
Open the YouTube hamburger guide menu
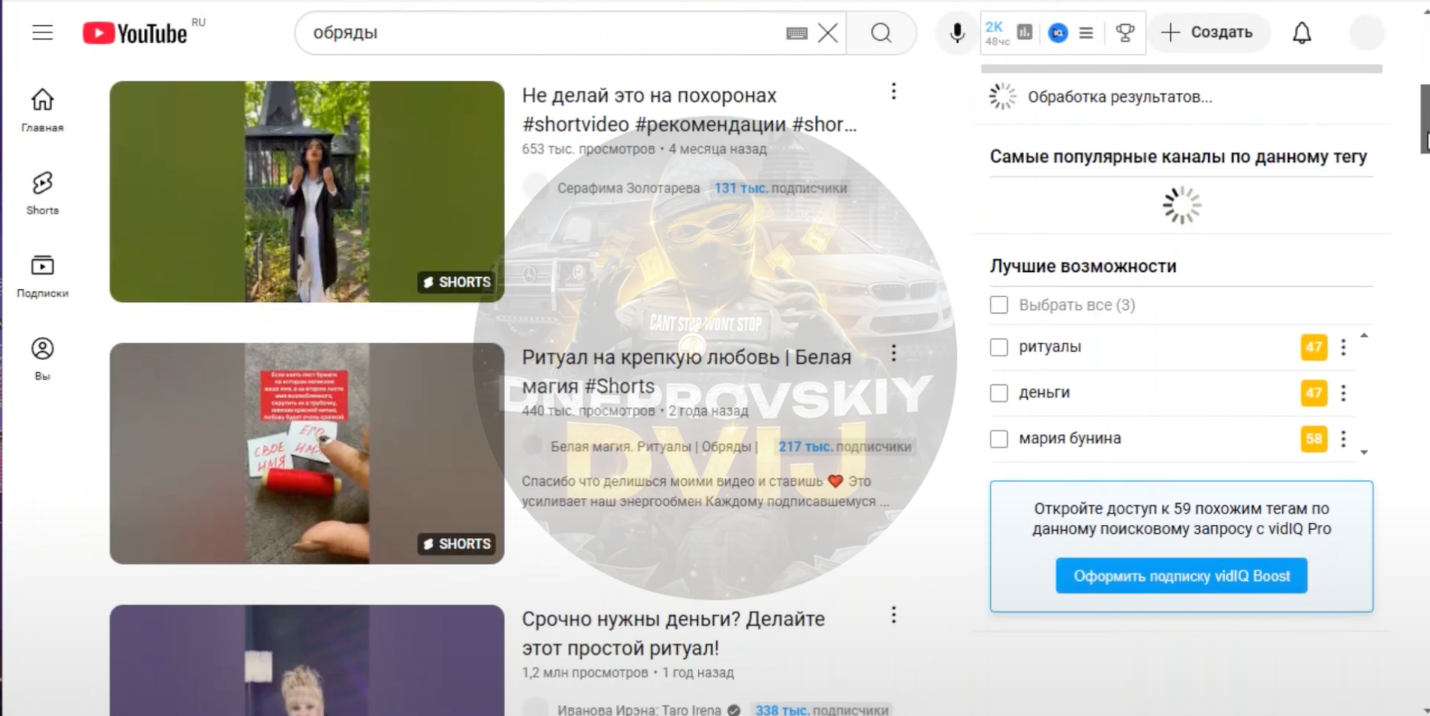[x=42, y=33]
